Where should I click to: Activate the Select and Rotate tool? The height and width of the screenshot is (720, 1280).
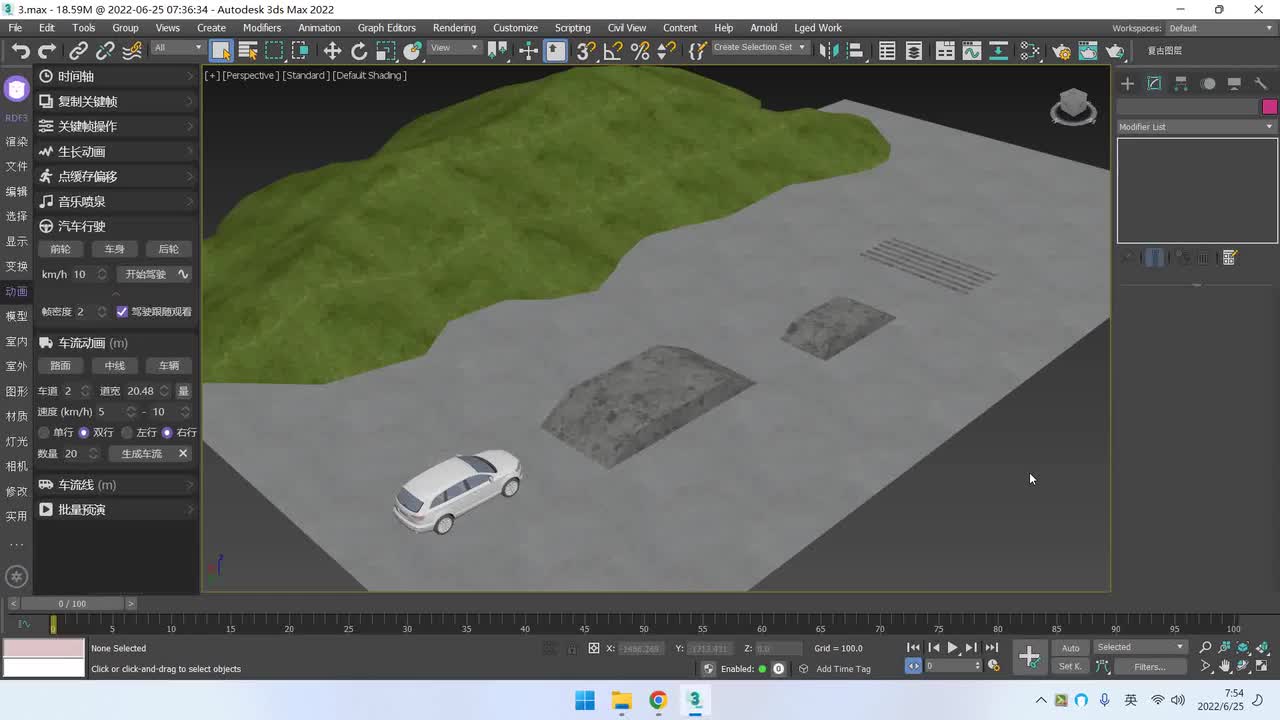359,51
